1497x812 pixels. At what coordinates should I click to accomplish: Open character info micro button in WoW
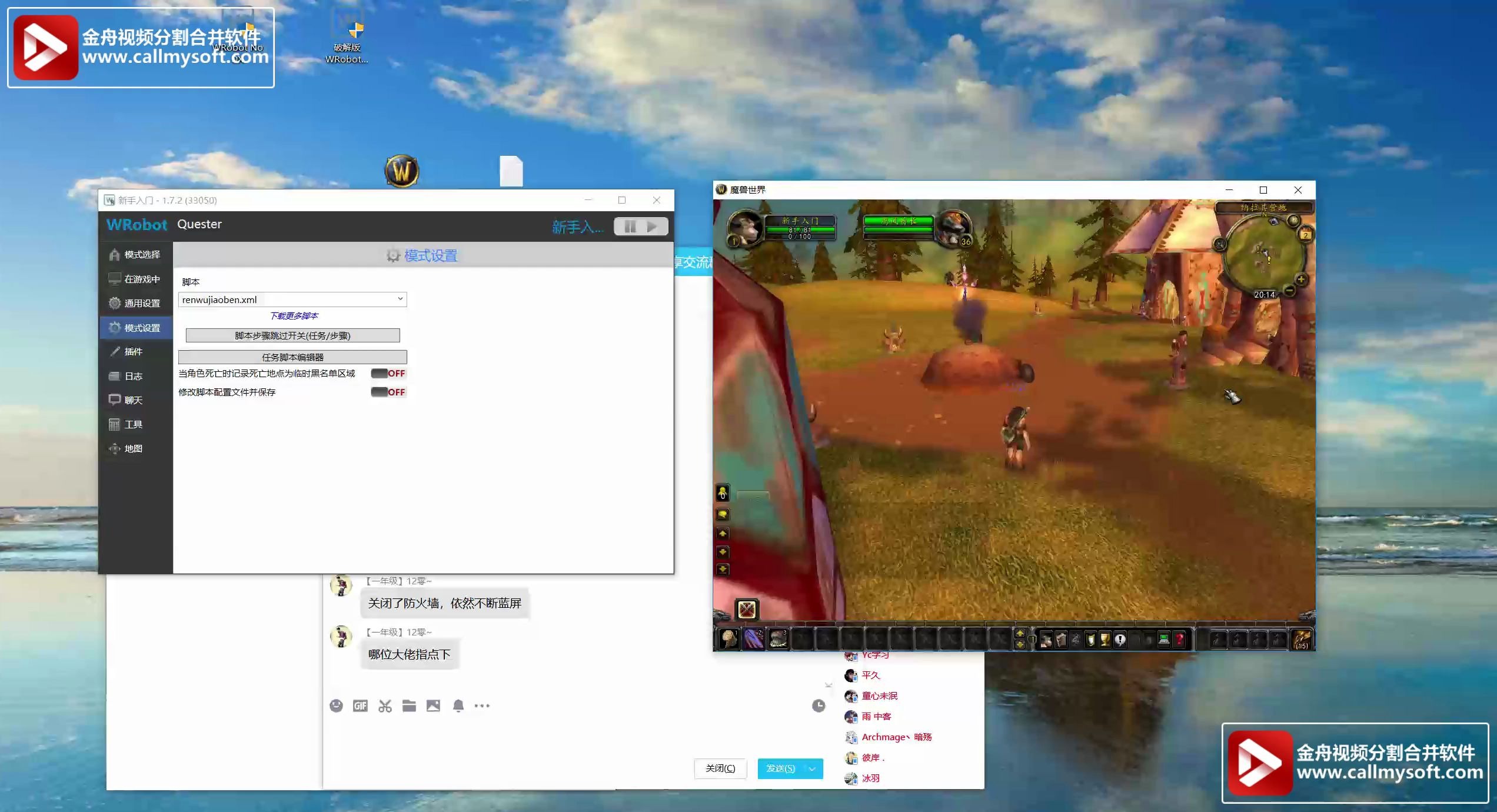[1046, 640]
